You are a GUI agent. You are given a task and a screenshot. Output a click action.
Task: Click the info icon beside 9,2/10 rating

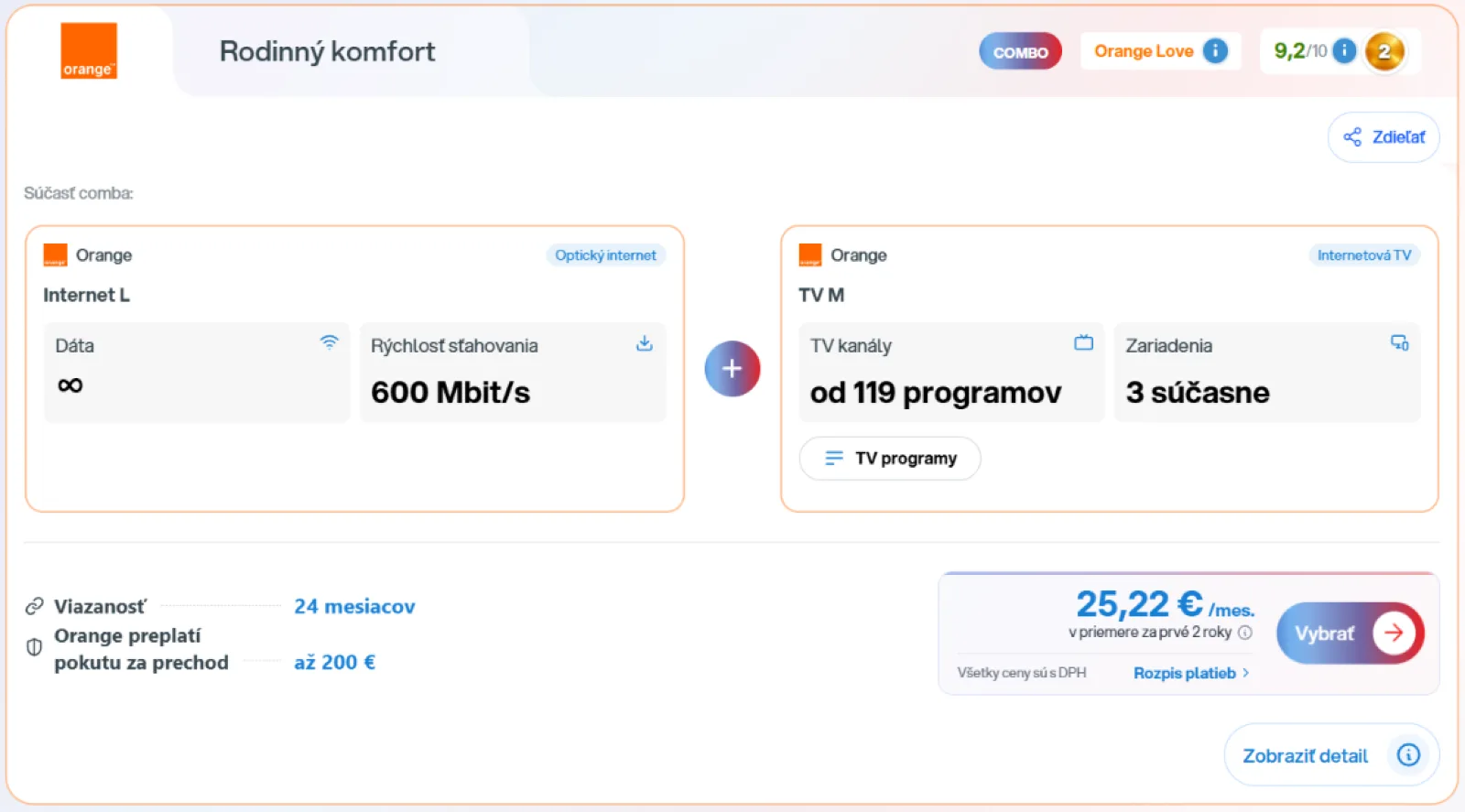point(1344,51)
